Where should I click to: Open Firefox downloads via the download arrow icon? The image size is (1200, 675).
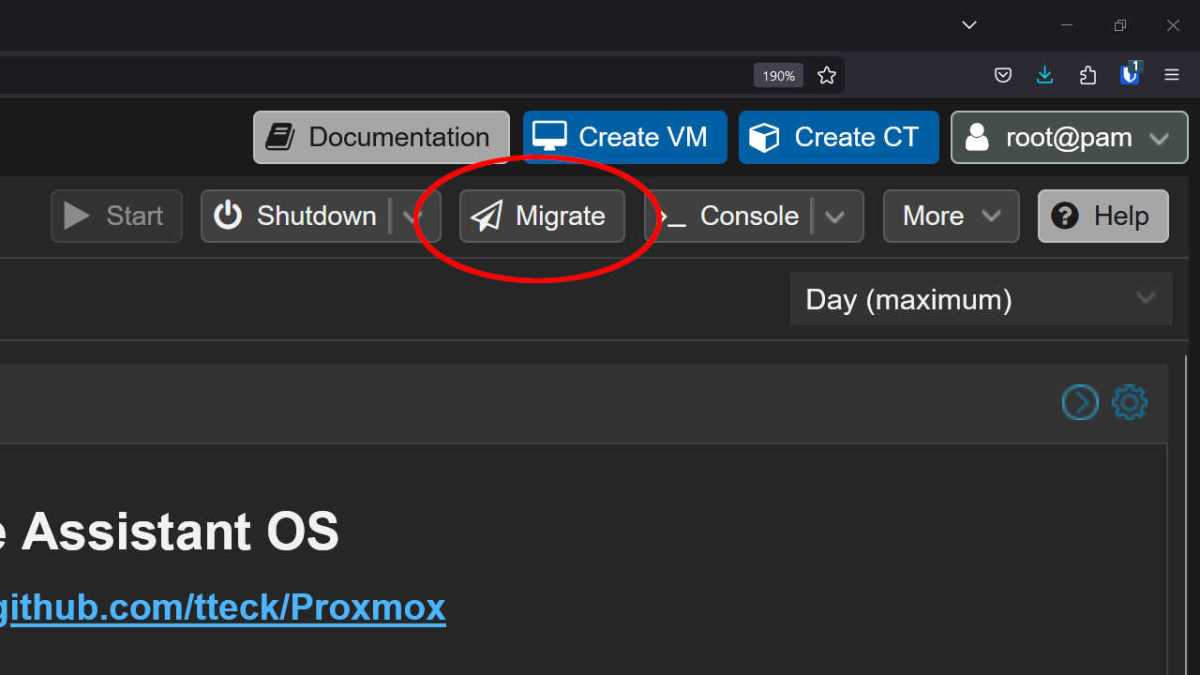pyautogui.click(x=1045, y=74)
